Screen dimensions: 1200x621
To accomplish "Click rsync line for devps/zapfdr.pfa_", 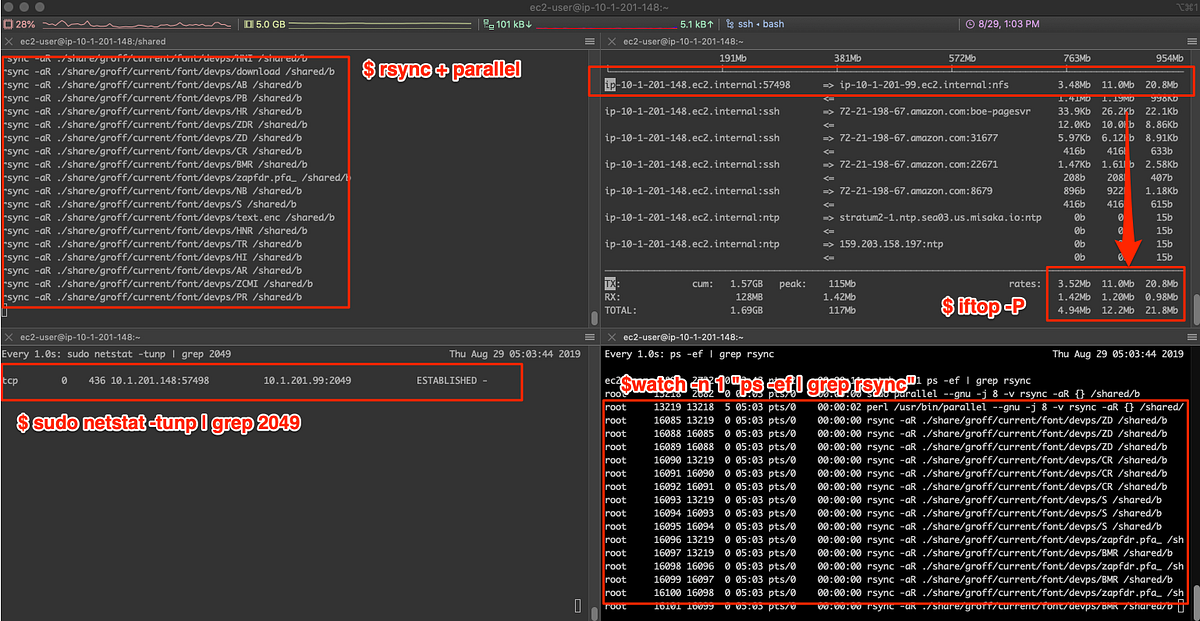I will click(177, 177).
